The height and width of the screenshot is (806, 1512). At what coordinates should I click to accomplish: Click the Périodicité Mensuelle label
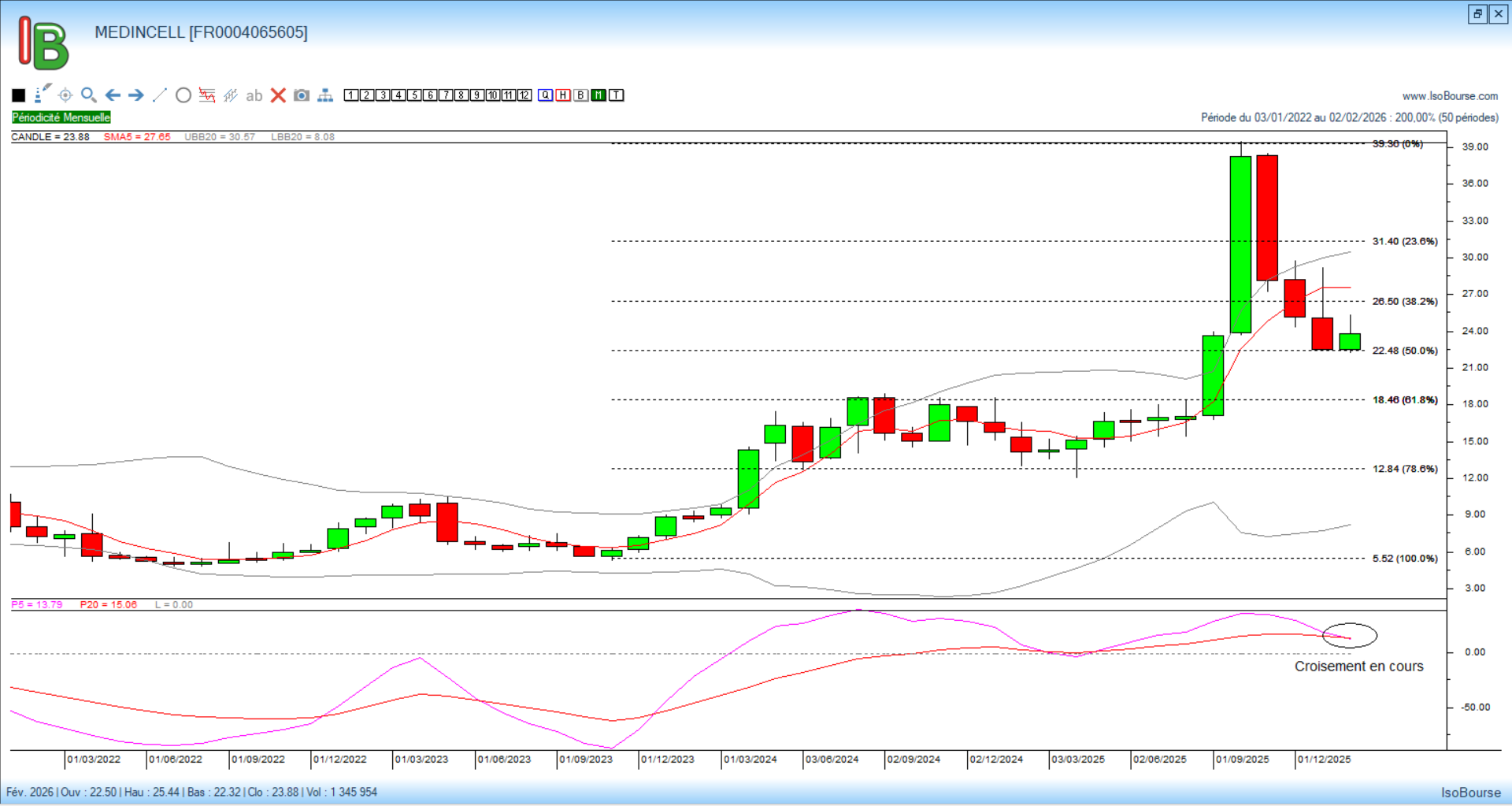click(61, 117)
